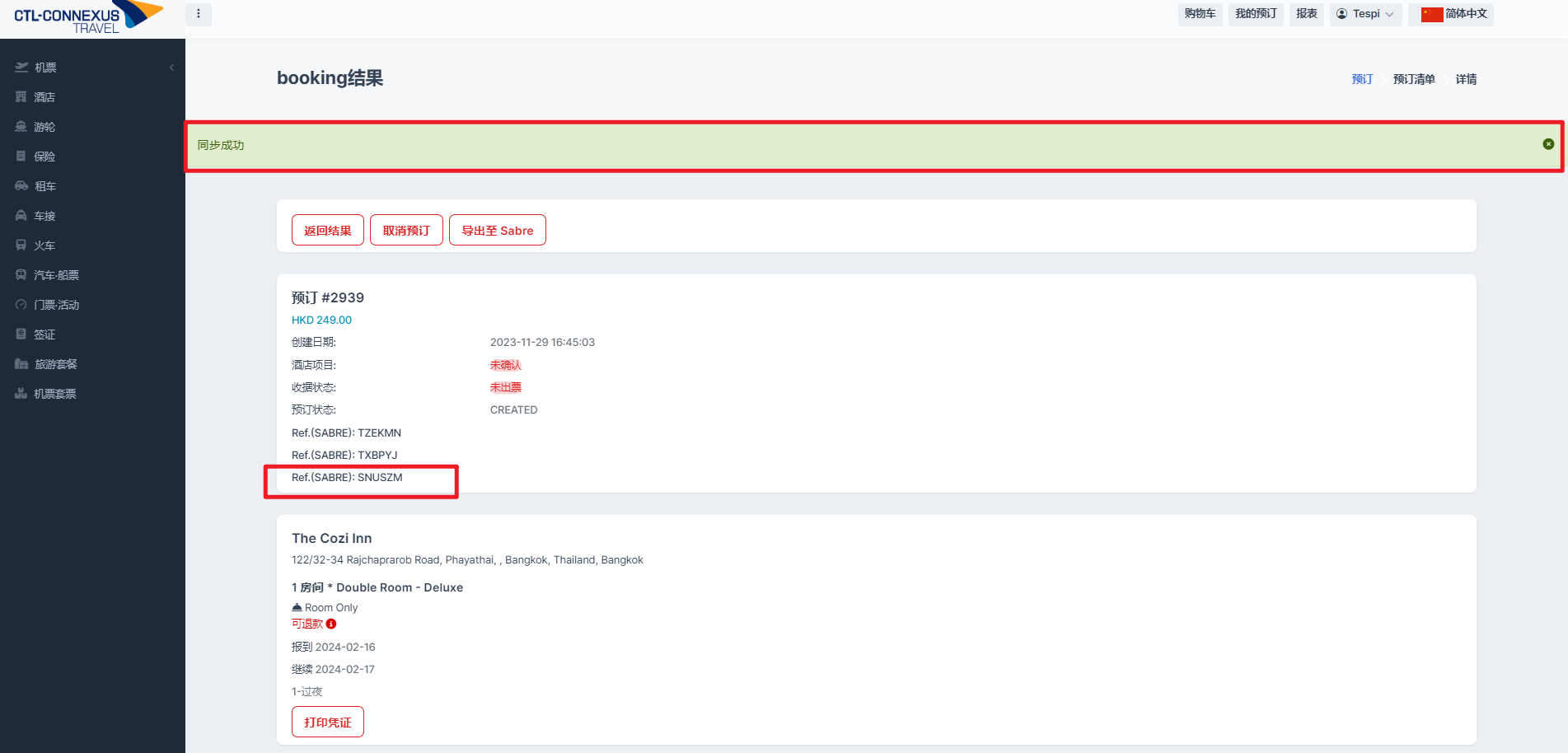The image size is (1568, 753).
Task: Dismiss the sync success notification
Action: pyautogui.click(x=1548, y=144)
